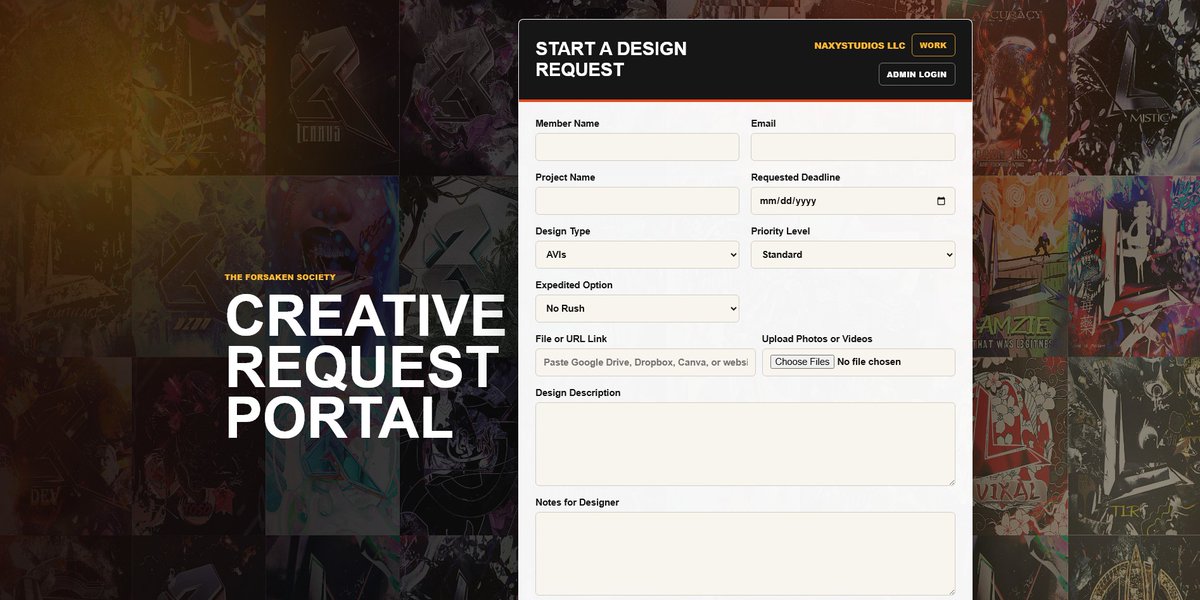Screen dimensions: 1200x600
Task: Open the ADMIN LOGIN page
Action: coord(917,75)
